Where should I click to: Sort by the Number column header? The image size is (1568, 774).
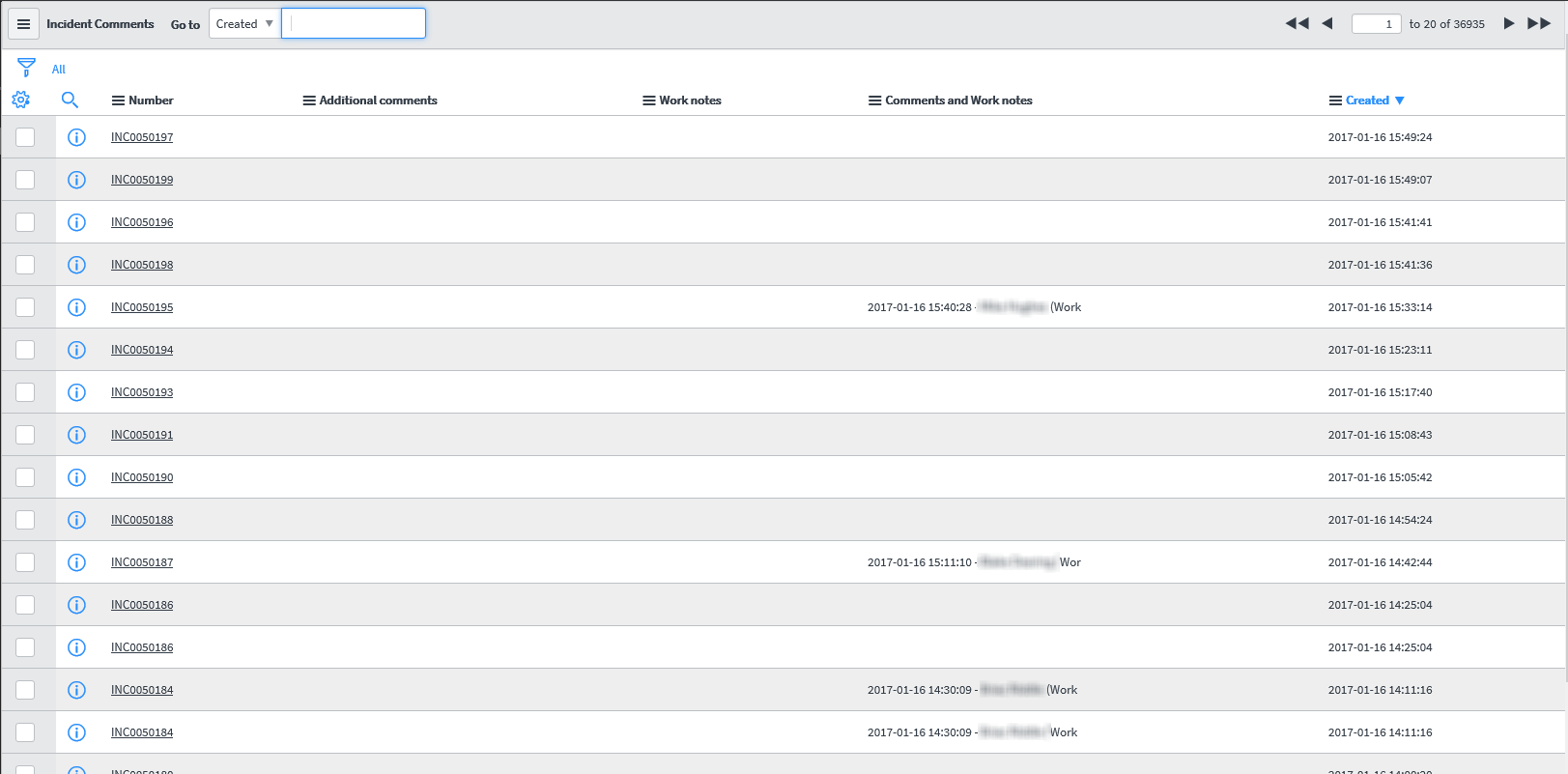tap(151, 100)
